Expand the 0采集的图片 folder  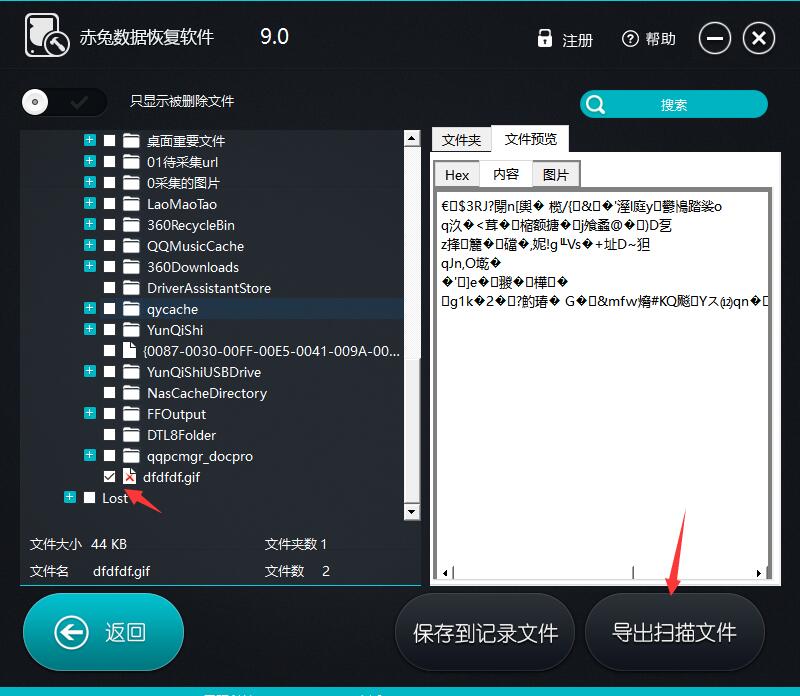tap(89, 182)
